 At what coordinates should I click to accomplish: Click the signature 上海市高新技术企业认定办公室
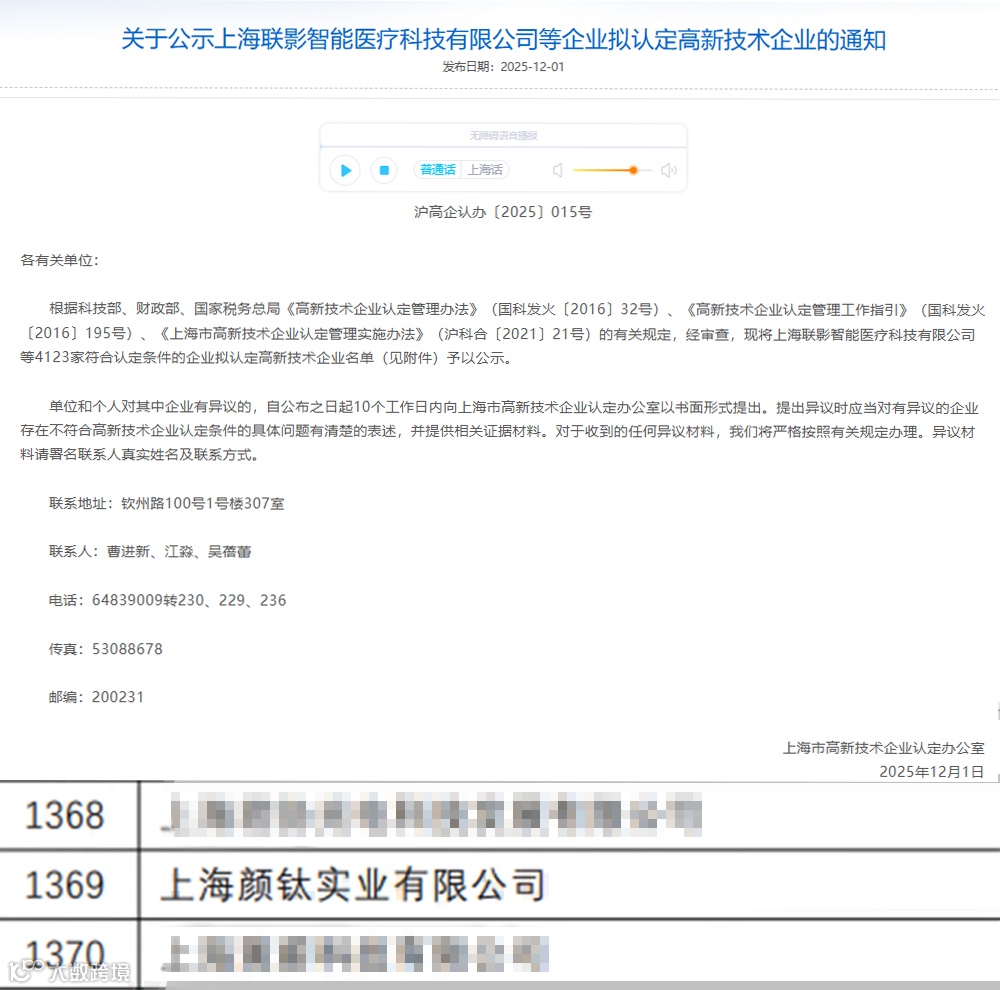pos(883,748)
